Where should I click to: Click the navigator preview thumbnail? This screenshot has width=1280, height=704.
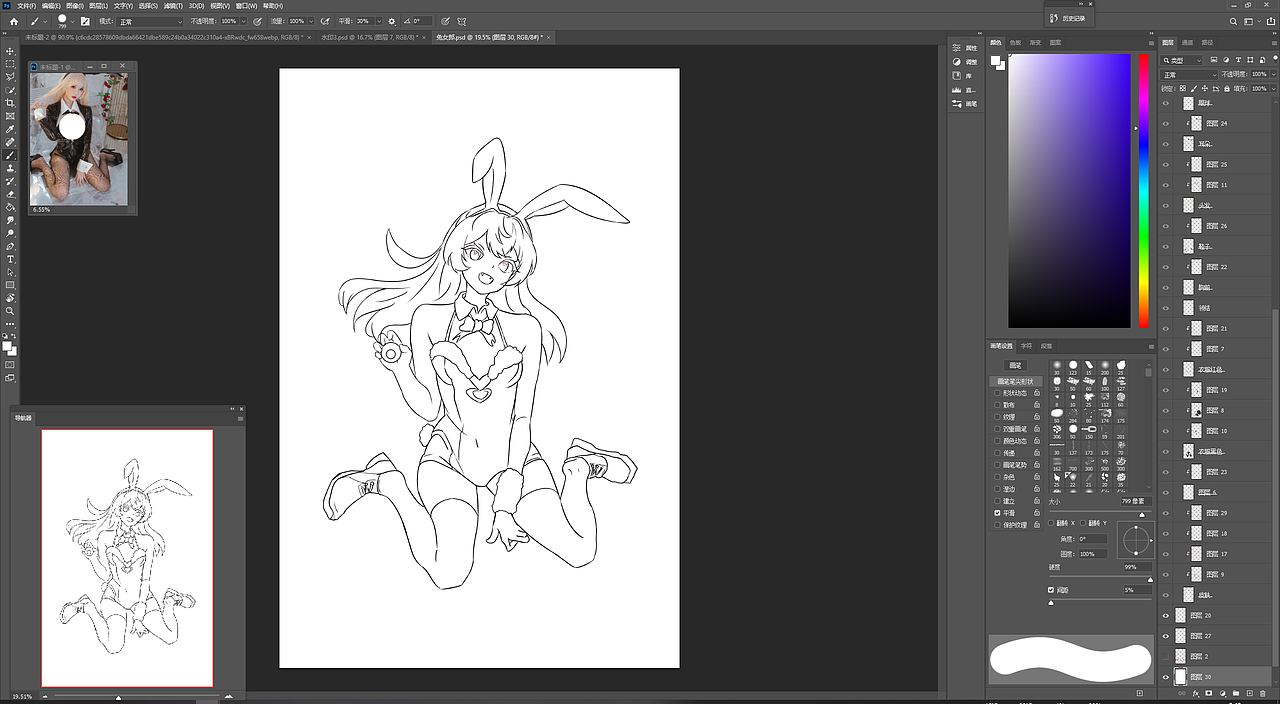(x=127, y=558)
